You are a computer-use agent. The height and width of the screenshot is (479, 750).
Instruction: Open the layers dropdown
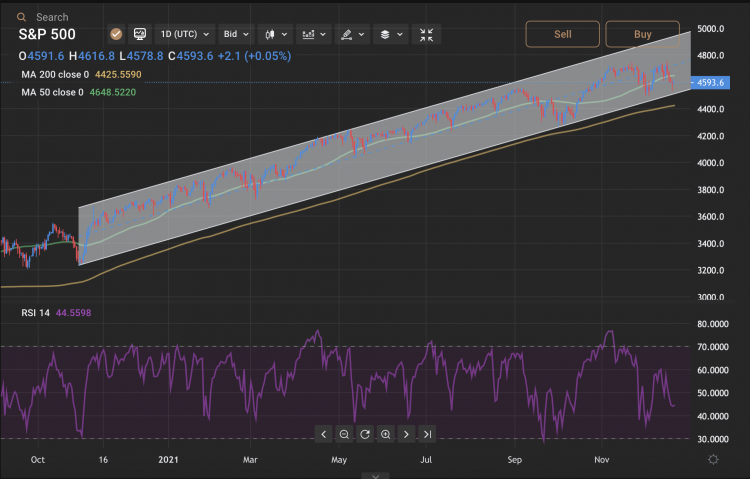pos(391,34)
